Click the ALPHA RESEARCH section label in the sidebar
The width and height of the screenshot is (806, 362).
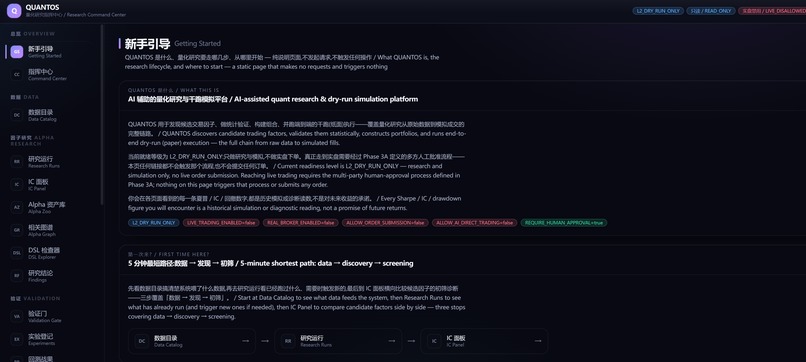[32, 140]
